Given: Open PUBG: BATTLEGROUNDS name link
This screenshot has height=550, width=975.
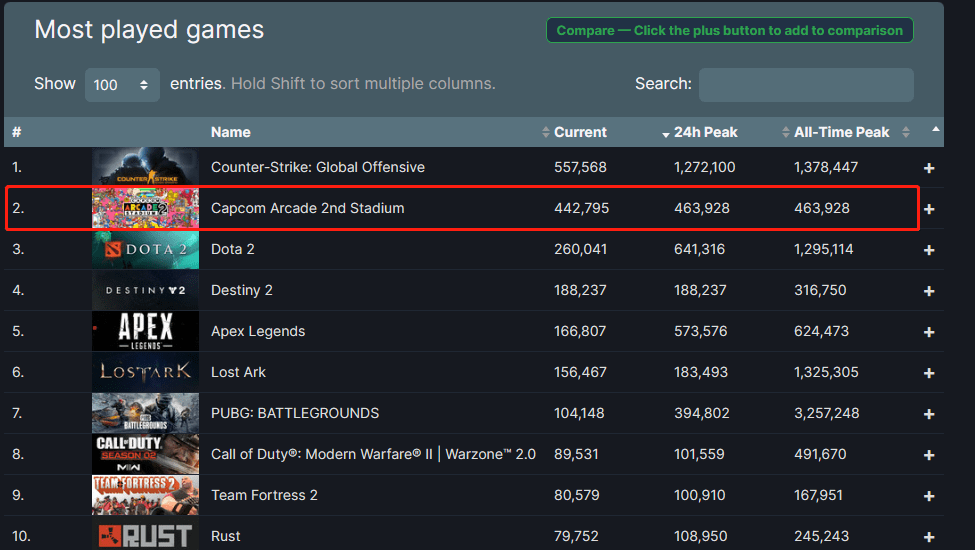Looking at the screenshot, I should tap(295, 413).
